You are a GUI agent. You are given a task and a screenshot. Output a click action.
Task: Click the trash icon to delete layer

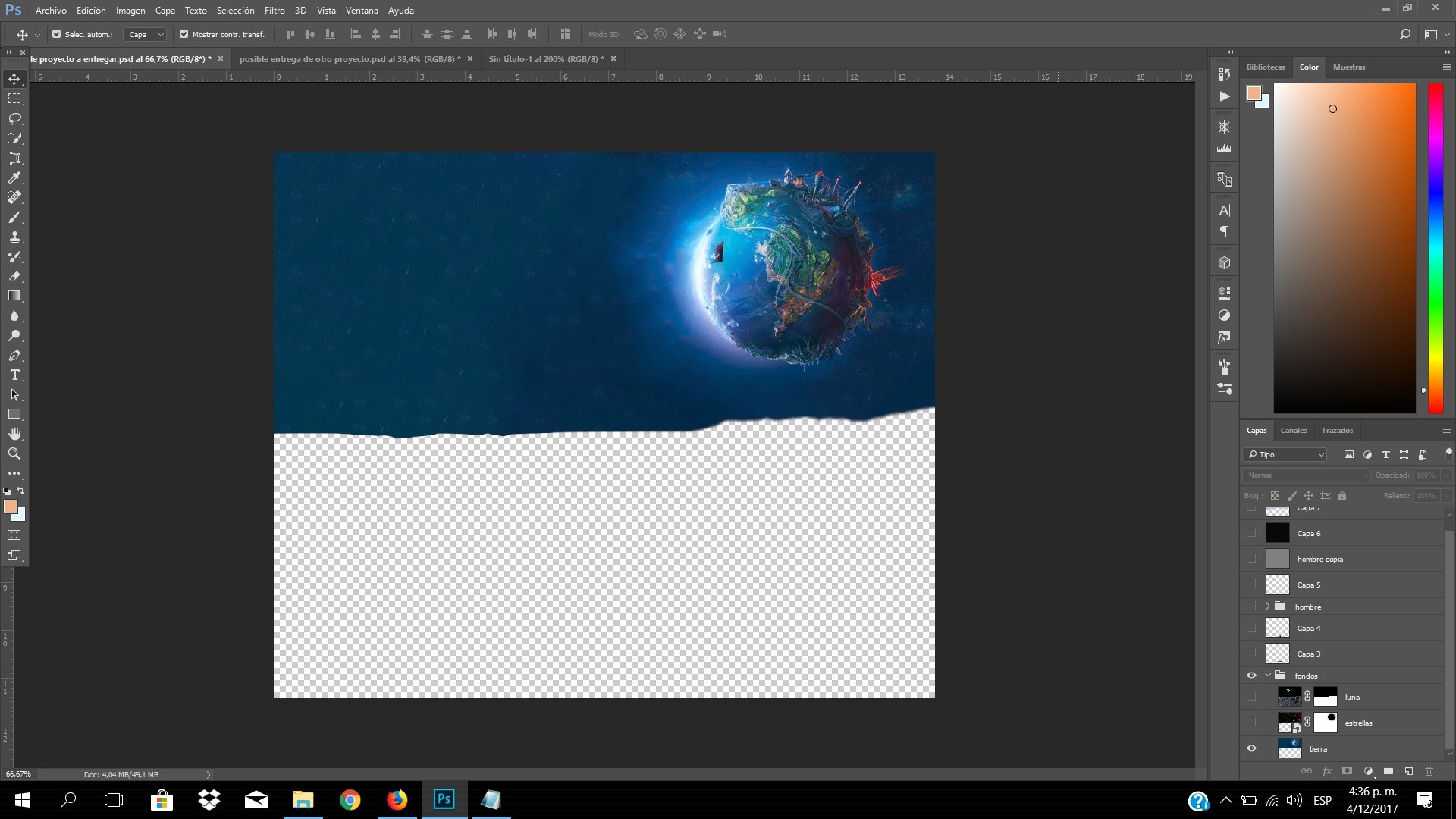[x=1429, y=771]
